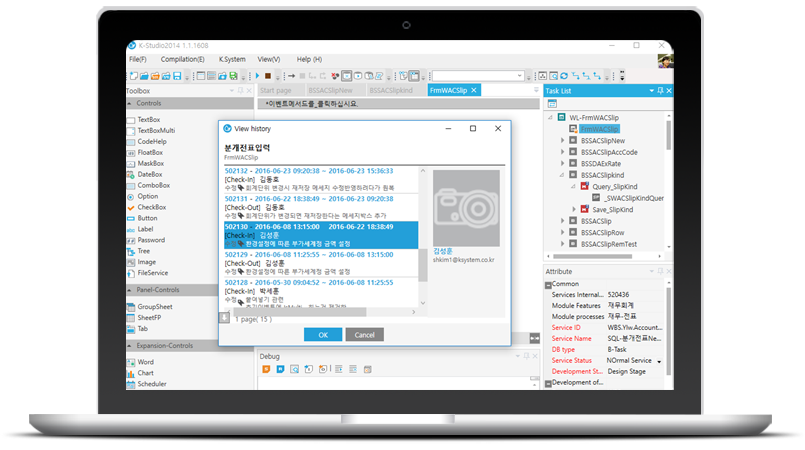
Task: Open the K.System menu
Action: point(232,59)
